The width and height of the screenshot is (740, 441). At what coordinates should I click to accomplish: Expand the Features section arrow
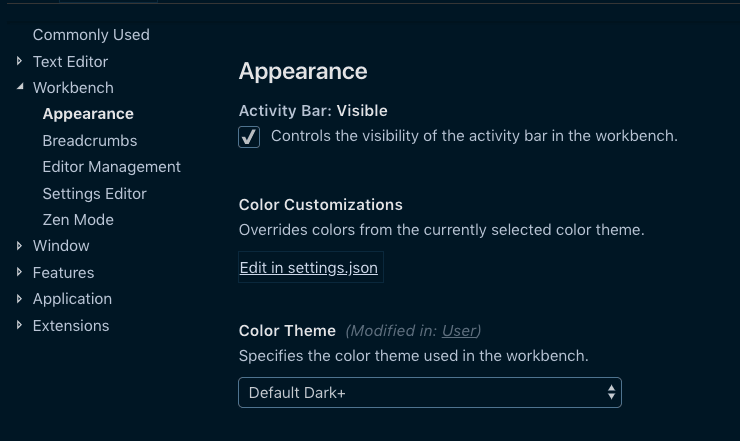19,272
